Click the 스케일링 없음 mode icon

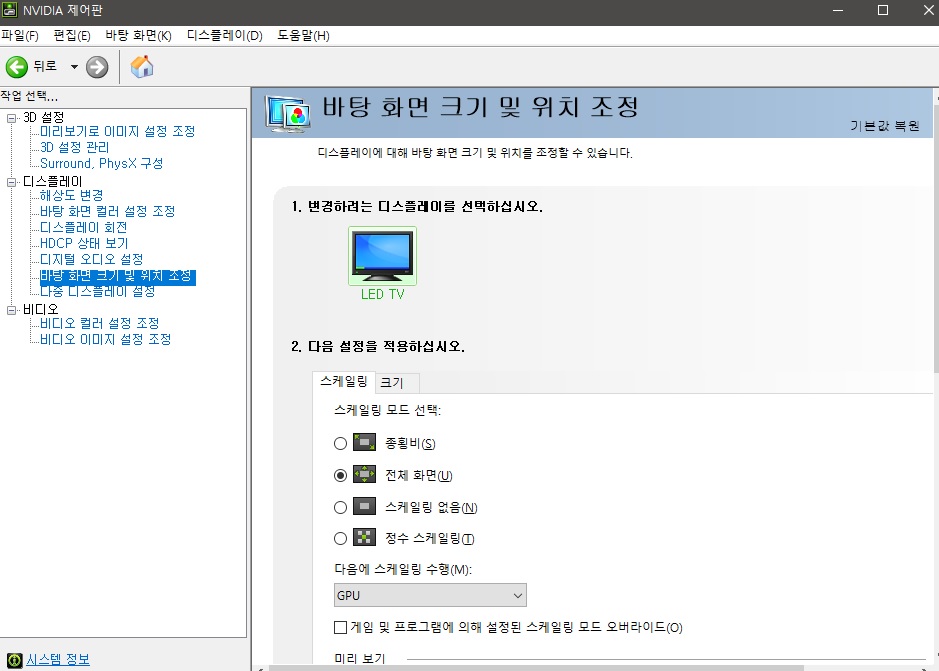[x=365, y=507]
